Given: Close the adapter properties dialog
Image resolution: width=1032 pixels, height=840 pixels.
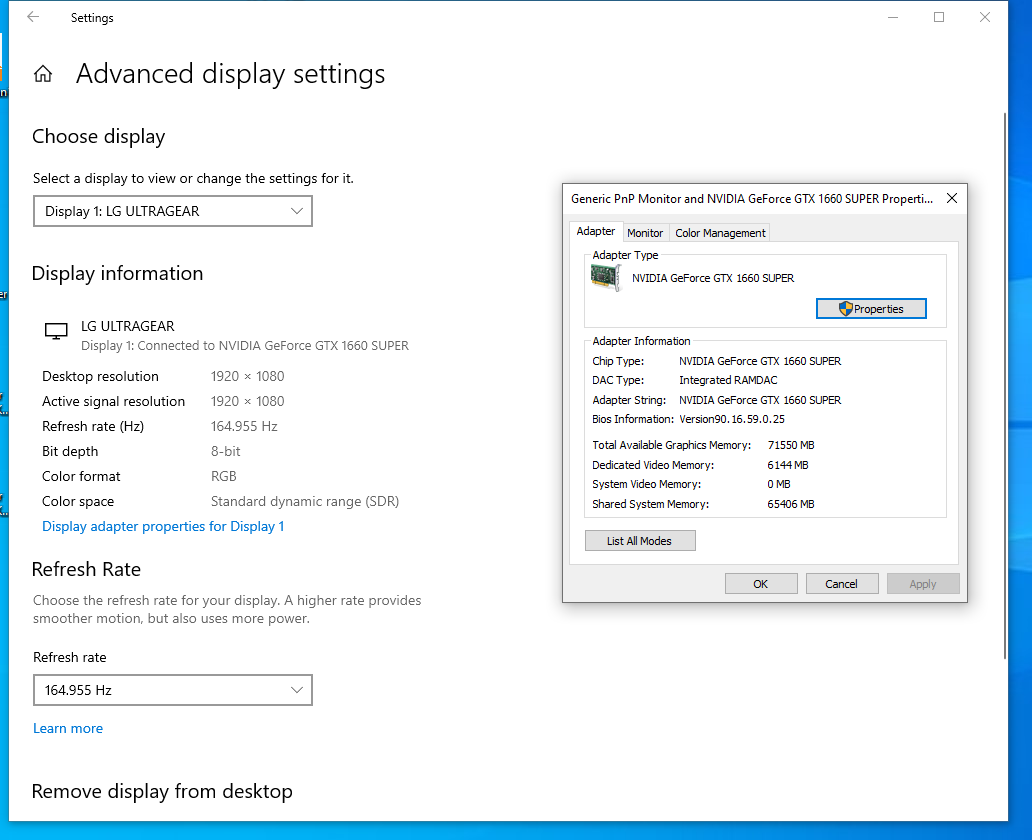Looking at the screenshot, I should [x=952, y=198].
